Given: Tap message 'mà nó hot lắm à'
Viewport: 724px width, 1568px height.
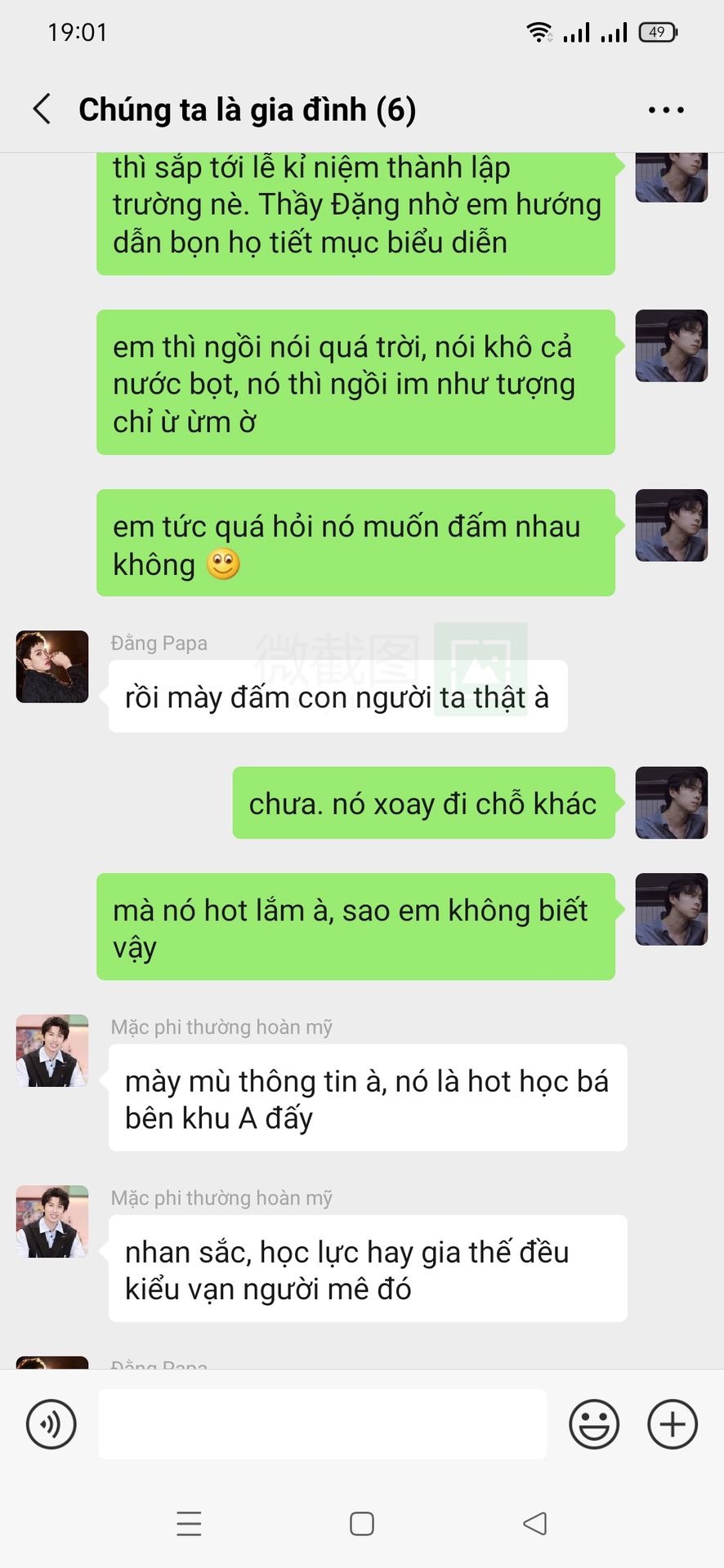Looking at the screenshot, I should point(355,927).
